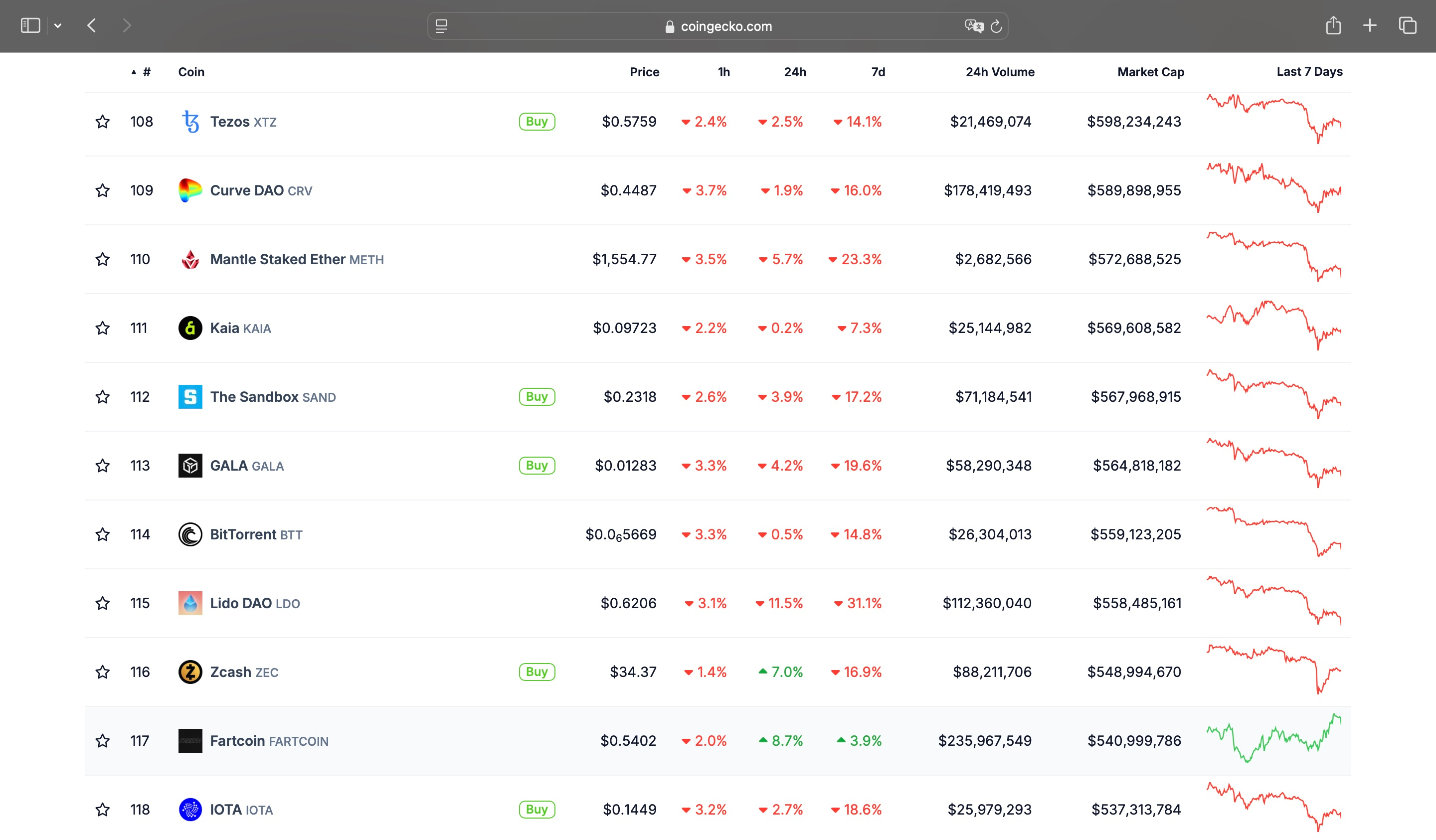The height and width of the screenshot is (840, 1436).
Task: Favorite Mantle Staked Ether with its star
Action: click(x=103, y=259)
